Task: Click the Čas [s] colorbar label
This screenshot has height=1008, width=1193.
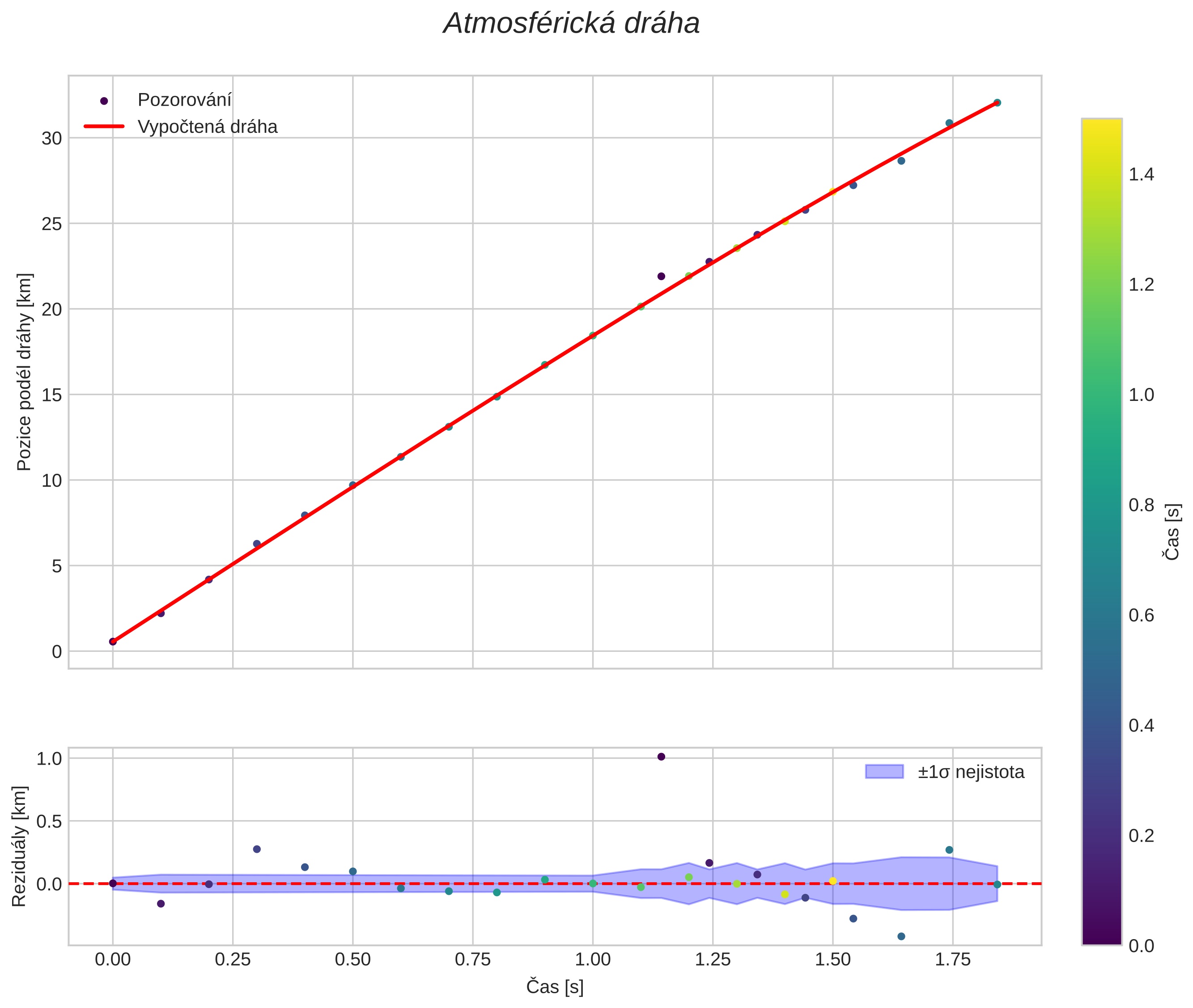Action: click(x=1172, y=532)
